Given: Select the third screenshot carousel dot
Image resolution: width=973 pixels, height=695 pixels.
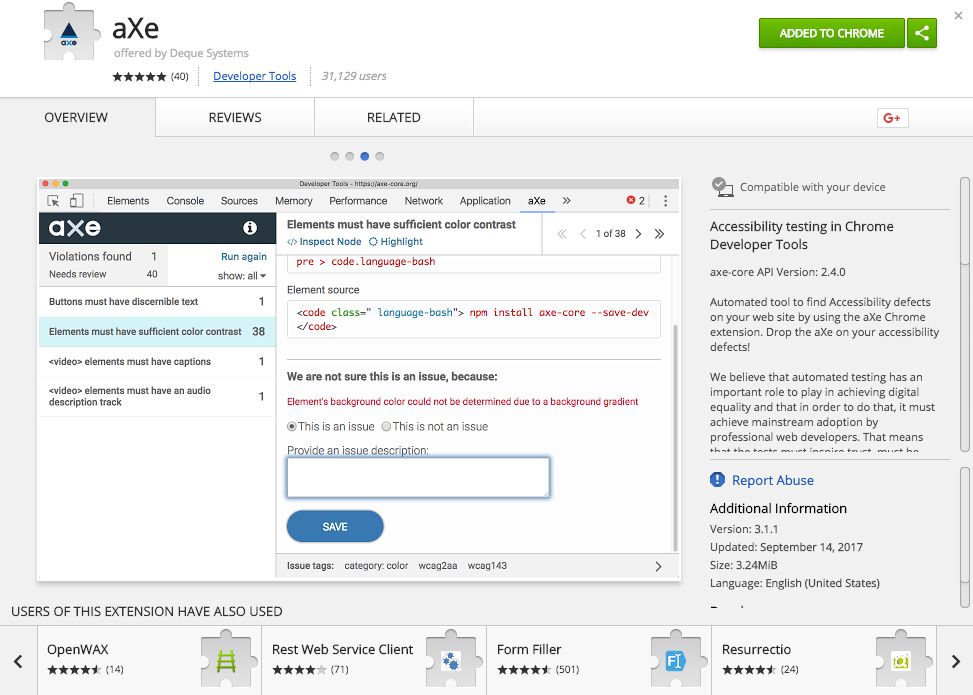Looking at the screenshot, I should pyautogui.click(x=365, y=156).
